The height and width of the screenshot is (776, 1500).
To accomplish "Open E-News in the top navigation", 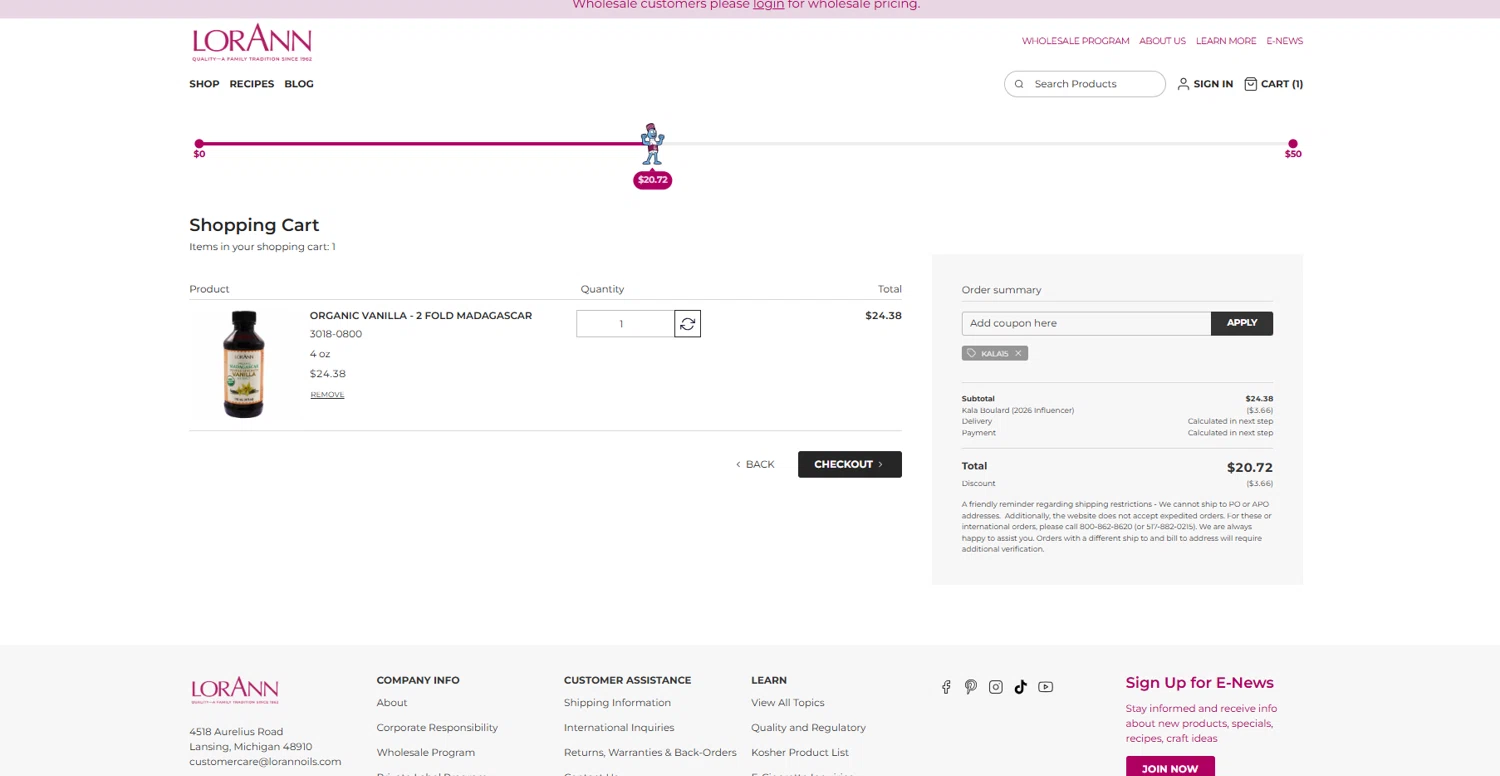I will tap(1284, 41).
